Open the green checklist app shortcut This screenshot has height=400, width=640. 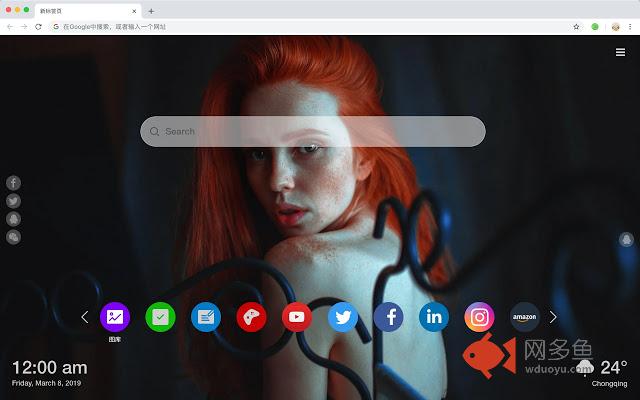pyautogui.click(x=160, y=317)
